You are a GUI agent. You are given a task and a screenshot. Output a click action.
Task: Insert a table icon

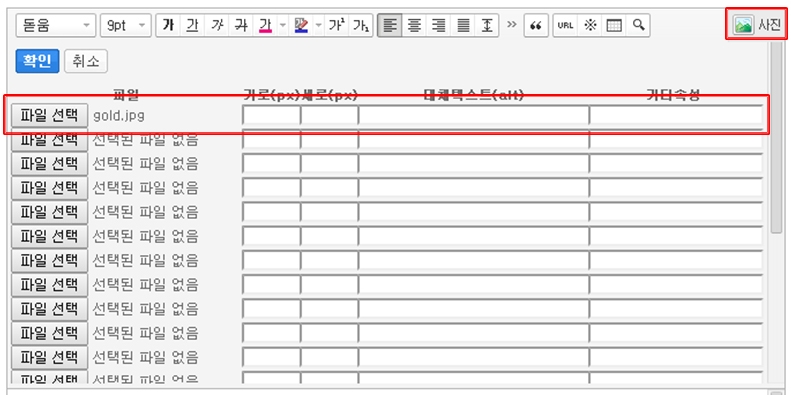613,25
